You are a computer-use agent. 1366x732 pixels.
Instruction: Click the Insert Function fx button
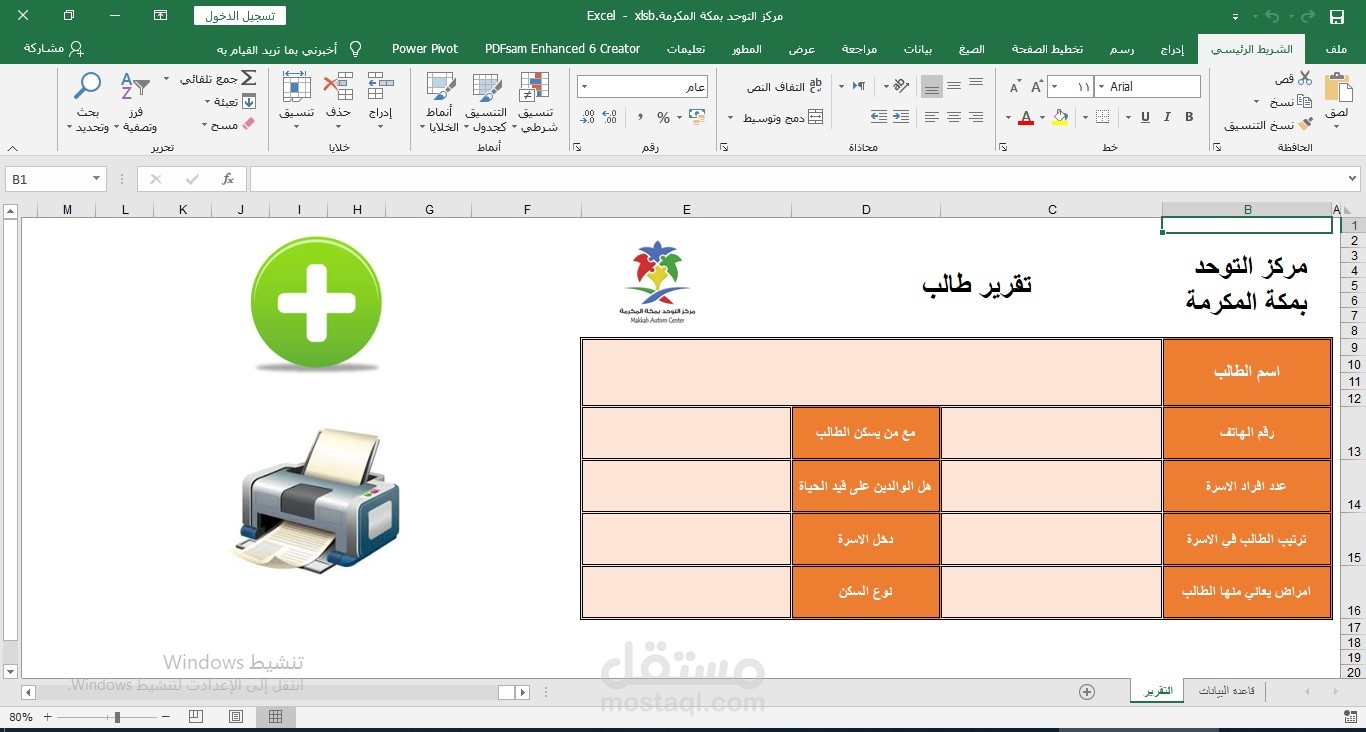228,179
